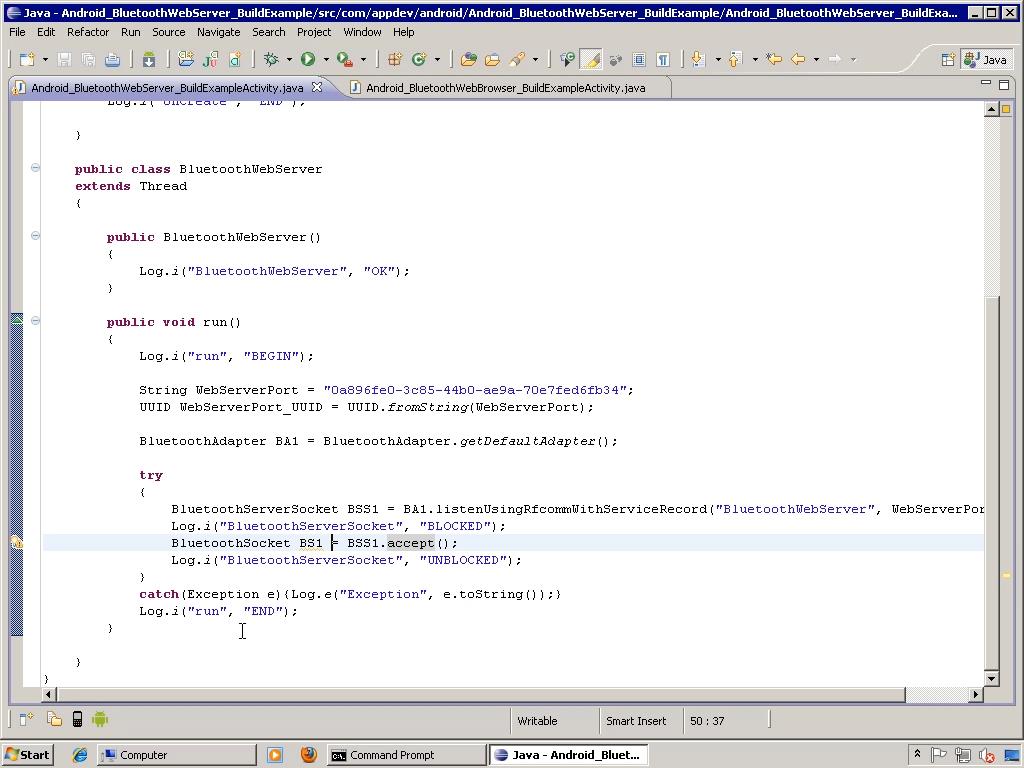Maximize the editor area

pyautogui.click(x=1004, y=85)
